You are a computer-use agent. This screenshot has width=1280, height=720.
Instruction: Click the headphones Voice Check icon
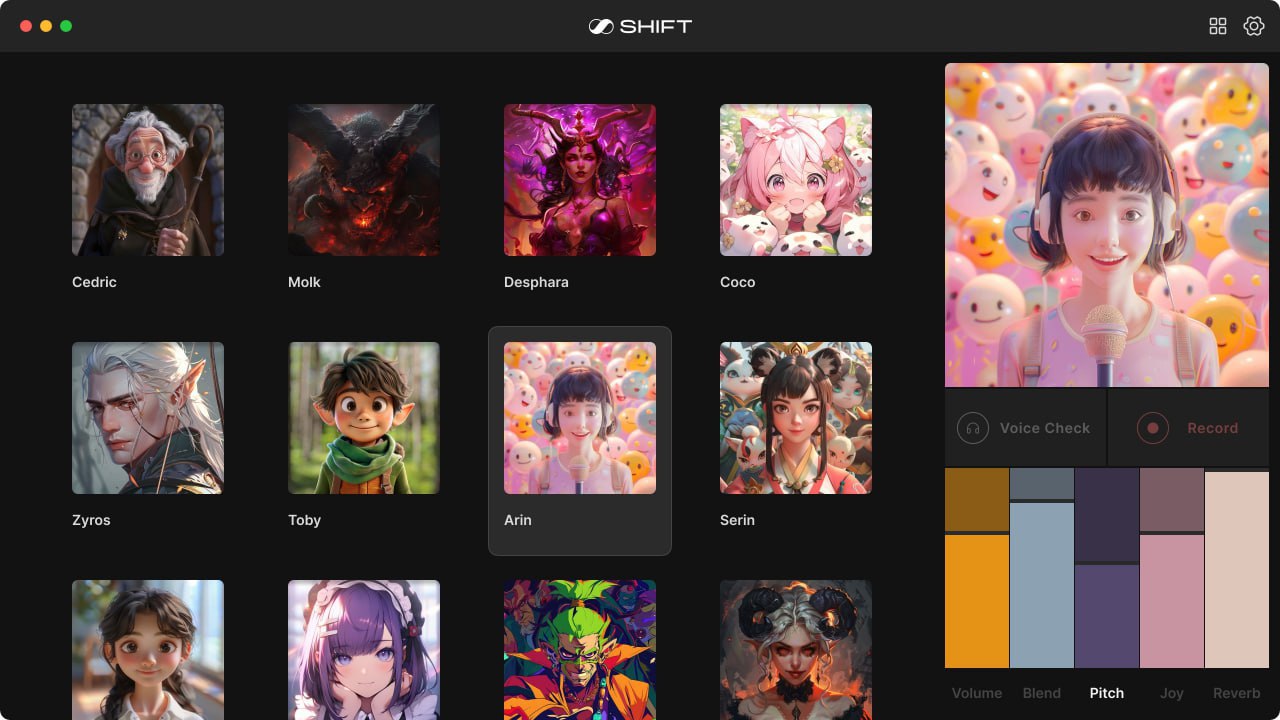[x=972, y=428]
